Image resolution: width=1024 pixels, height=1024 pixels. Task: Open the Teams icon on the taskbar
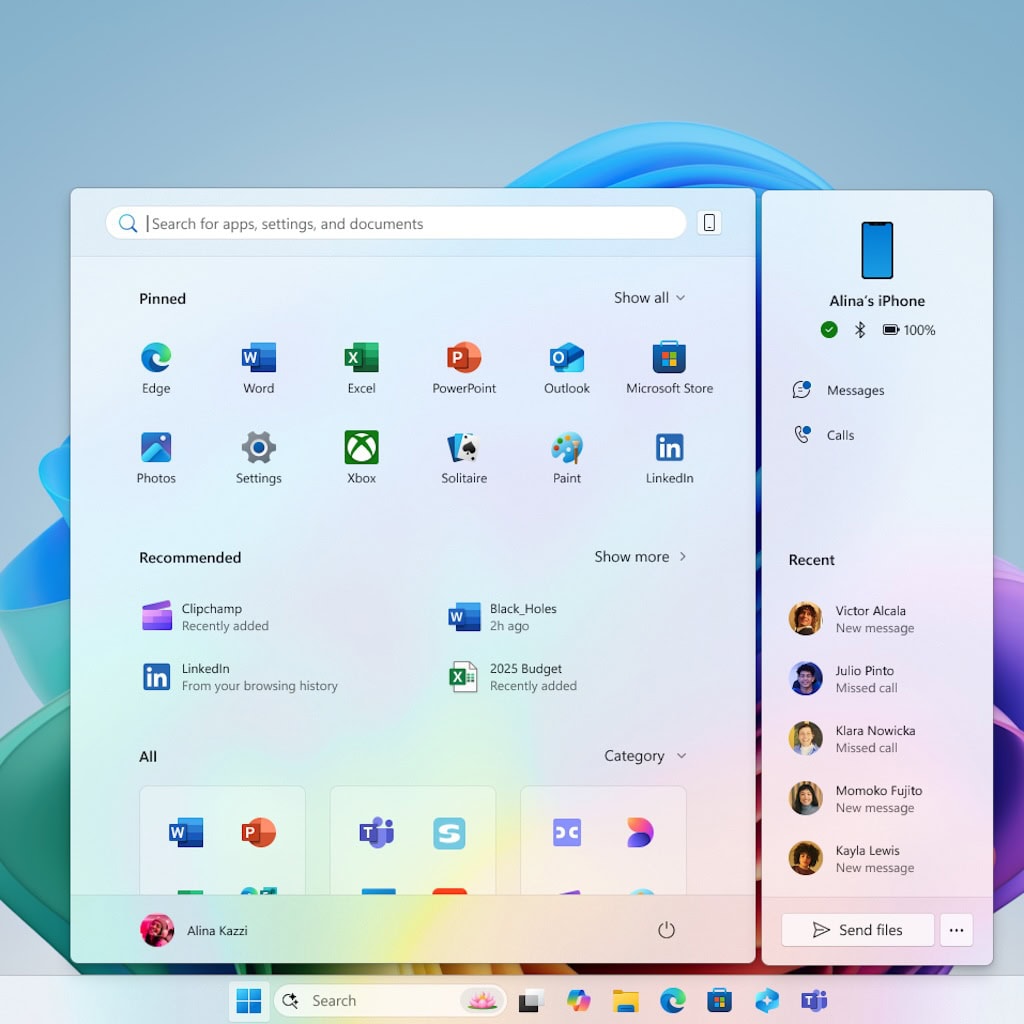(814, 1000)
